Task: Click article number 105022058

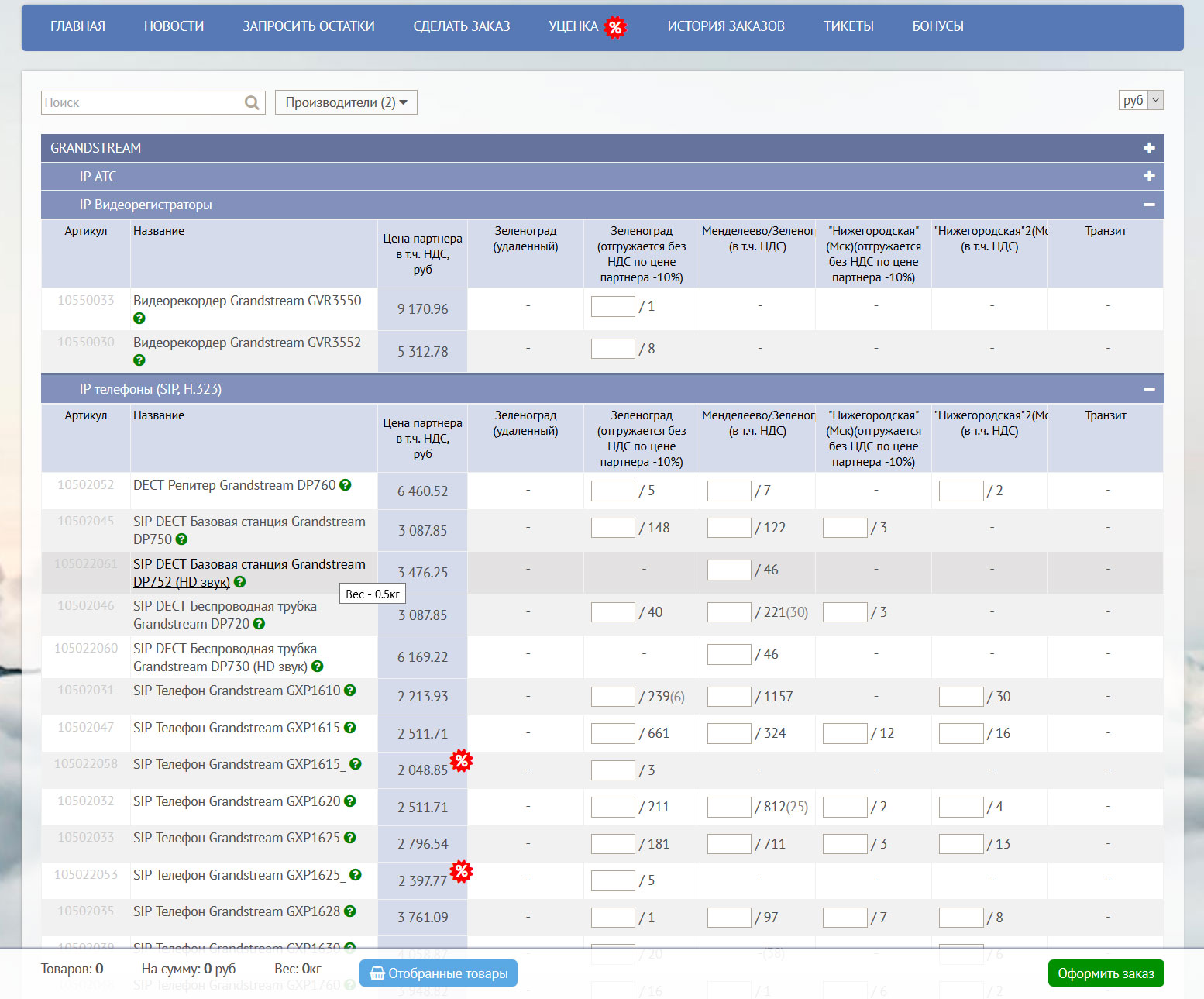Action: pyautogui.click(x=86, y=764)
